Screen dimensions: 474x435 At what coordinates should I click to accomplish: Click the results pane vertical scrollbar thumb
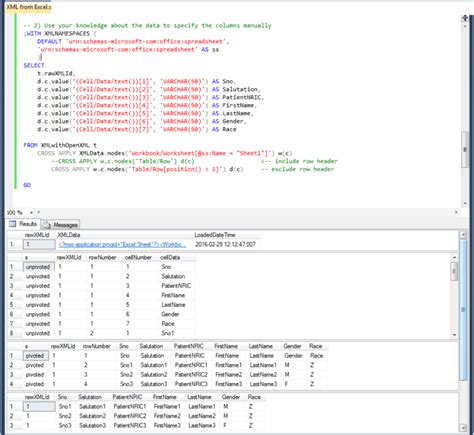(x=463, y=310)
